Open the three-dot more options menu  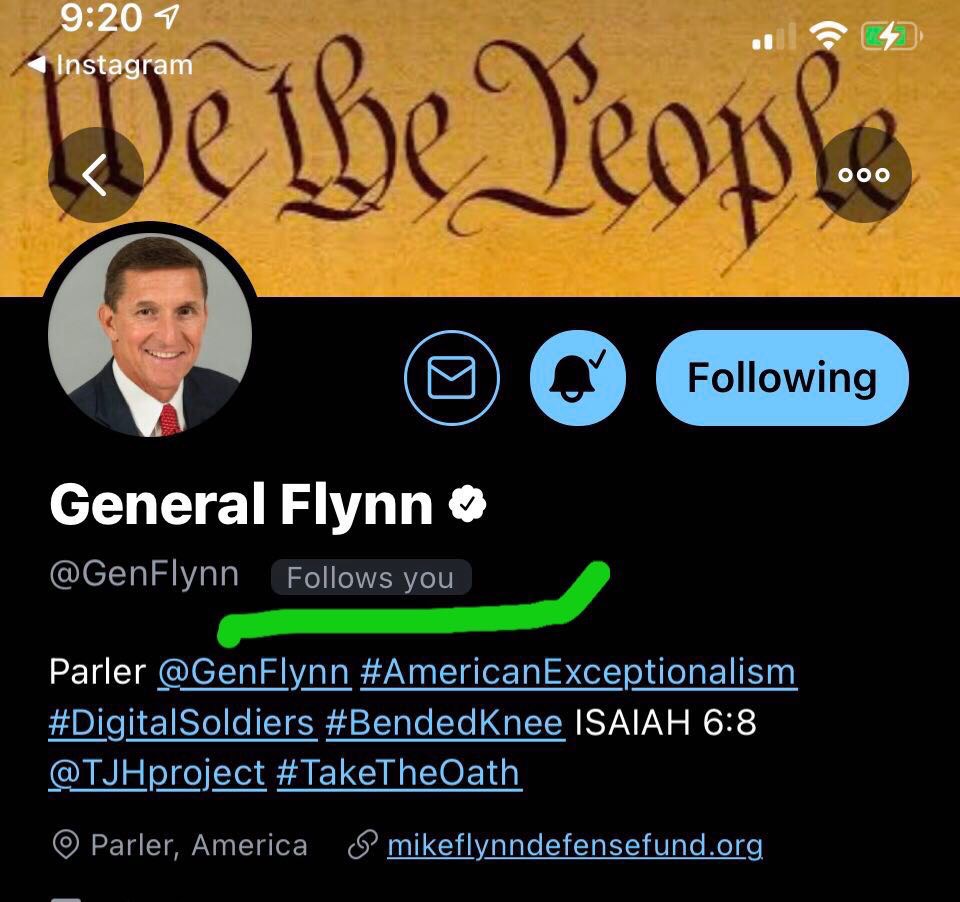click(x=865, y=175)
